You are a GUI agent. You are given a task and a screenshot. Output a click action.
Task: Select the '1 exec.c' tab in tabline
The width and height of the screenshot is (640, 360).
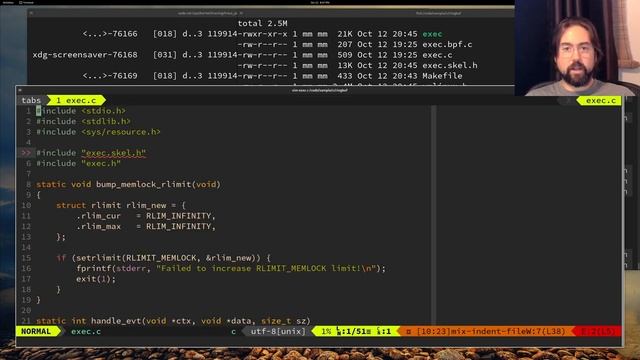pos(76,100)
